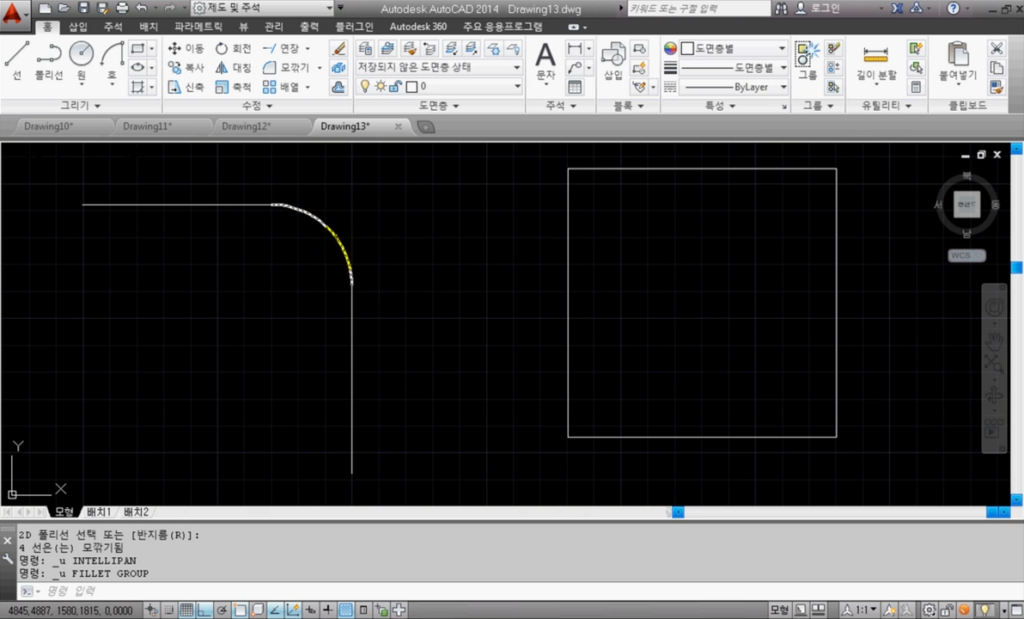Expand the 그리기 panel
1024x619 pixels.
point(81,105)
